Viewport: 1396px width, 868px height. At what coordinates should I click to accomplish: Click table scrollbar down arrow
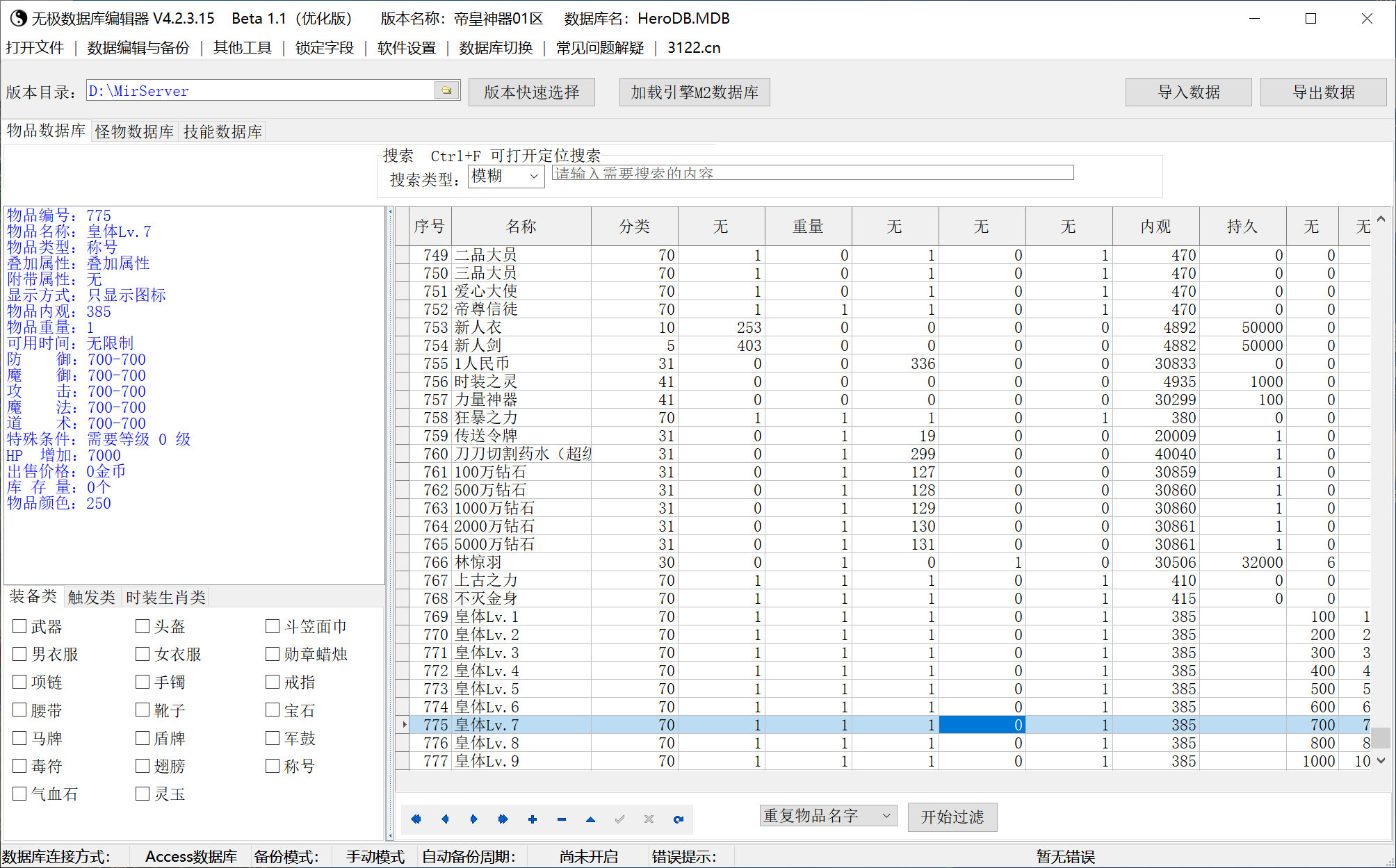pyautogui.click(x=1381, y=760)
